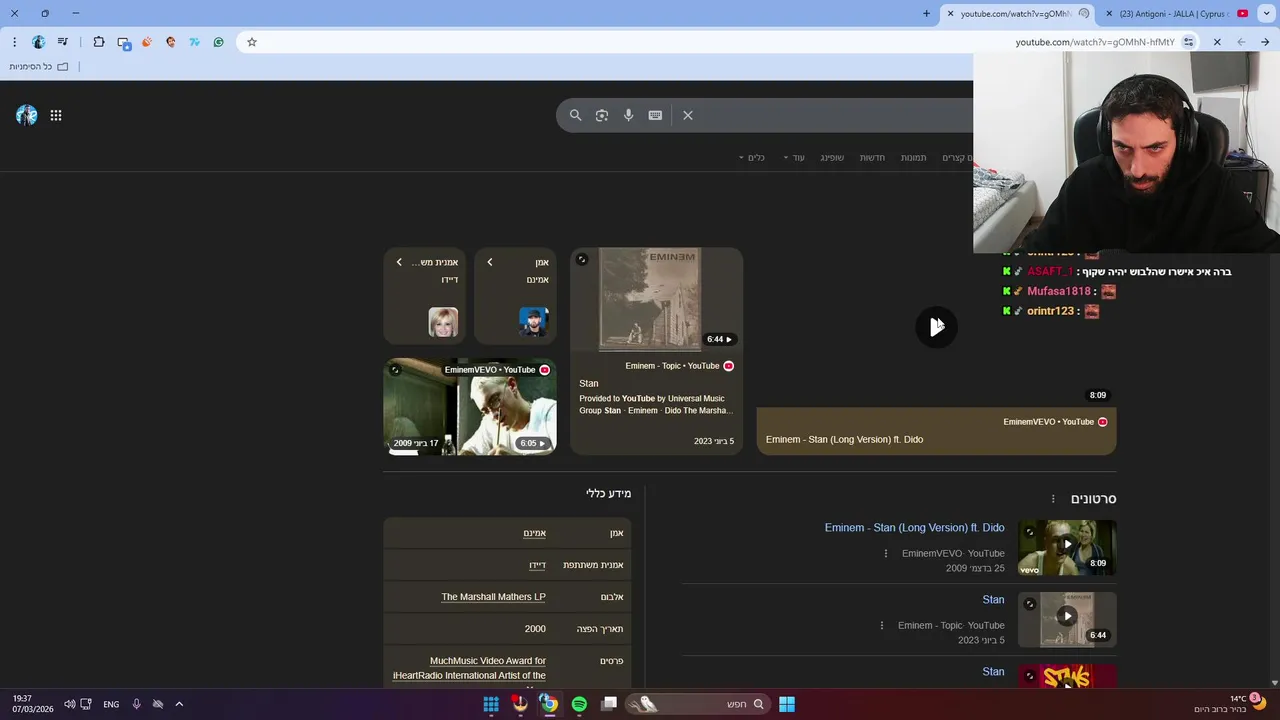
Task: Play the 6:44 Stan thumbnail in list
Action: click(x=1067, y=619)
